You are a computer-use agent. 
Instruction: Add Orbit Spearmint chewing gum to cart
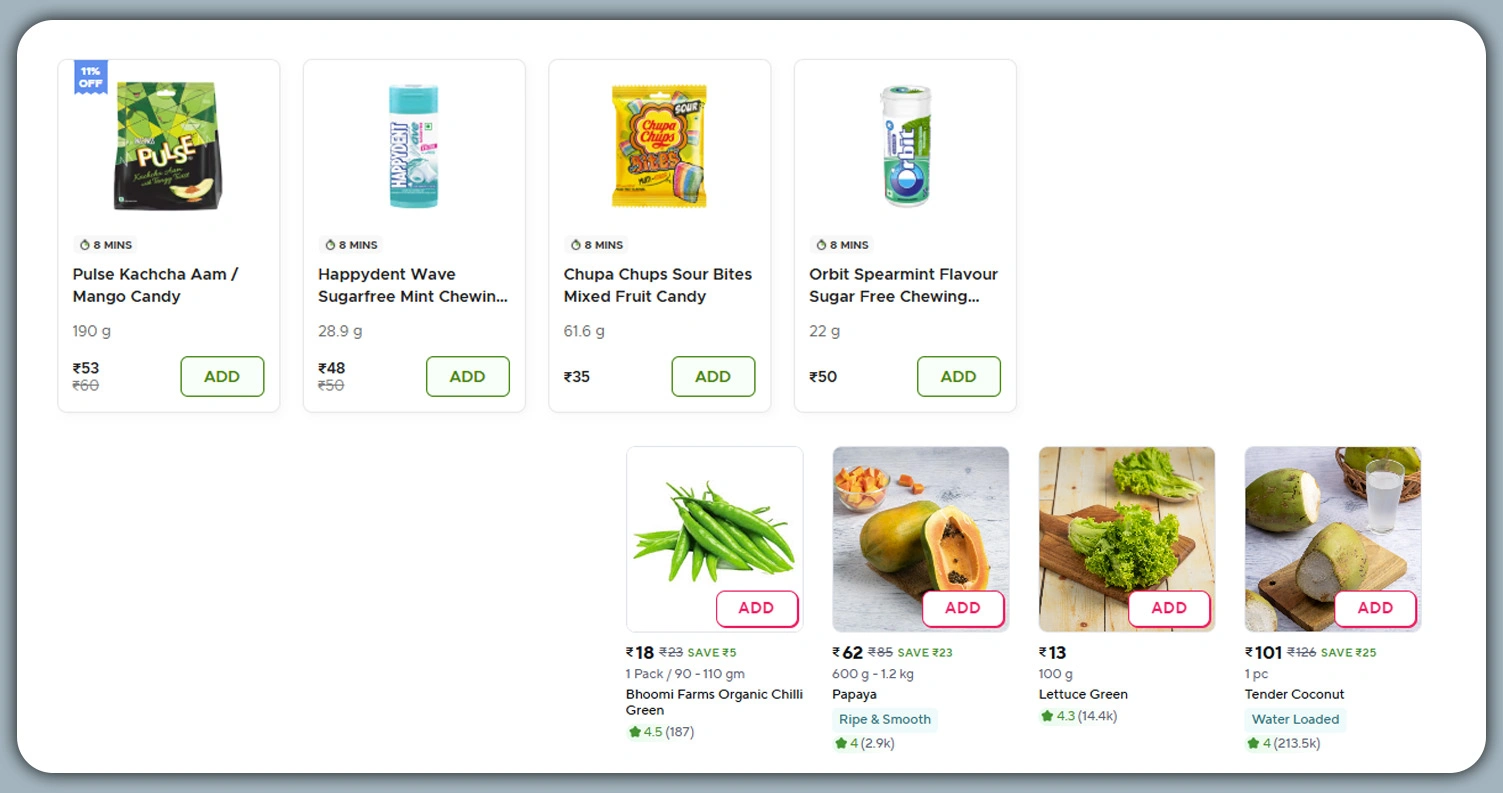pos(958,376)
